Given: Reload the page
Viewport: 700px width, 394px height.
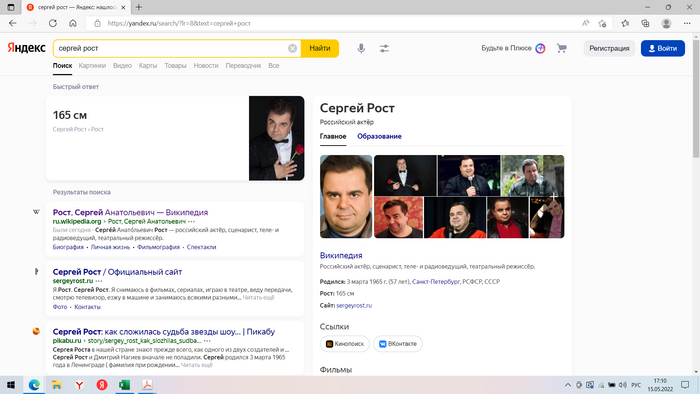Looking at the screenshot, I should coord(53,23).
